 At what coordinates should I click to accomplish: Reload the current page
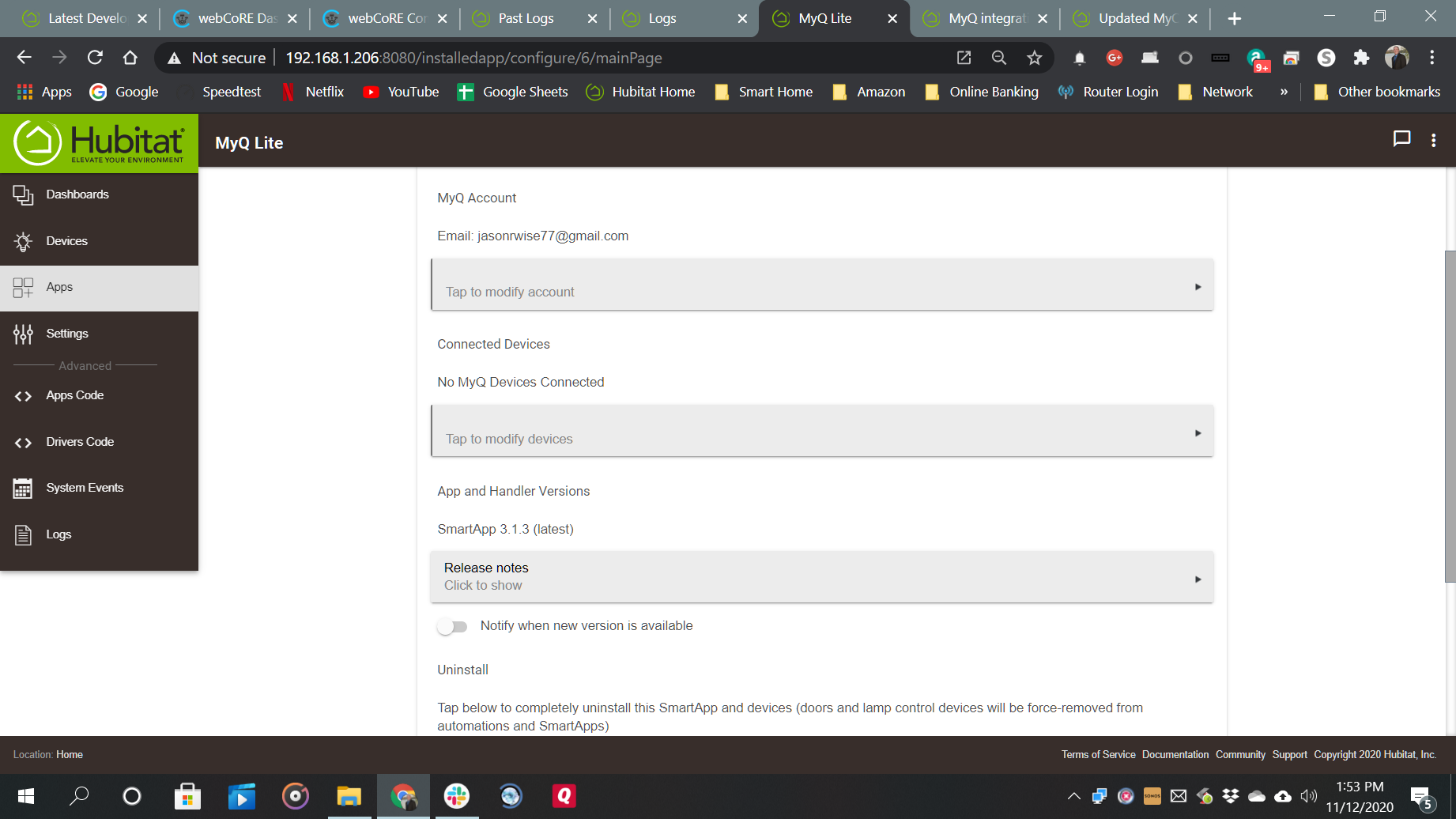point(95,58)
